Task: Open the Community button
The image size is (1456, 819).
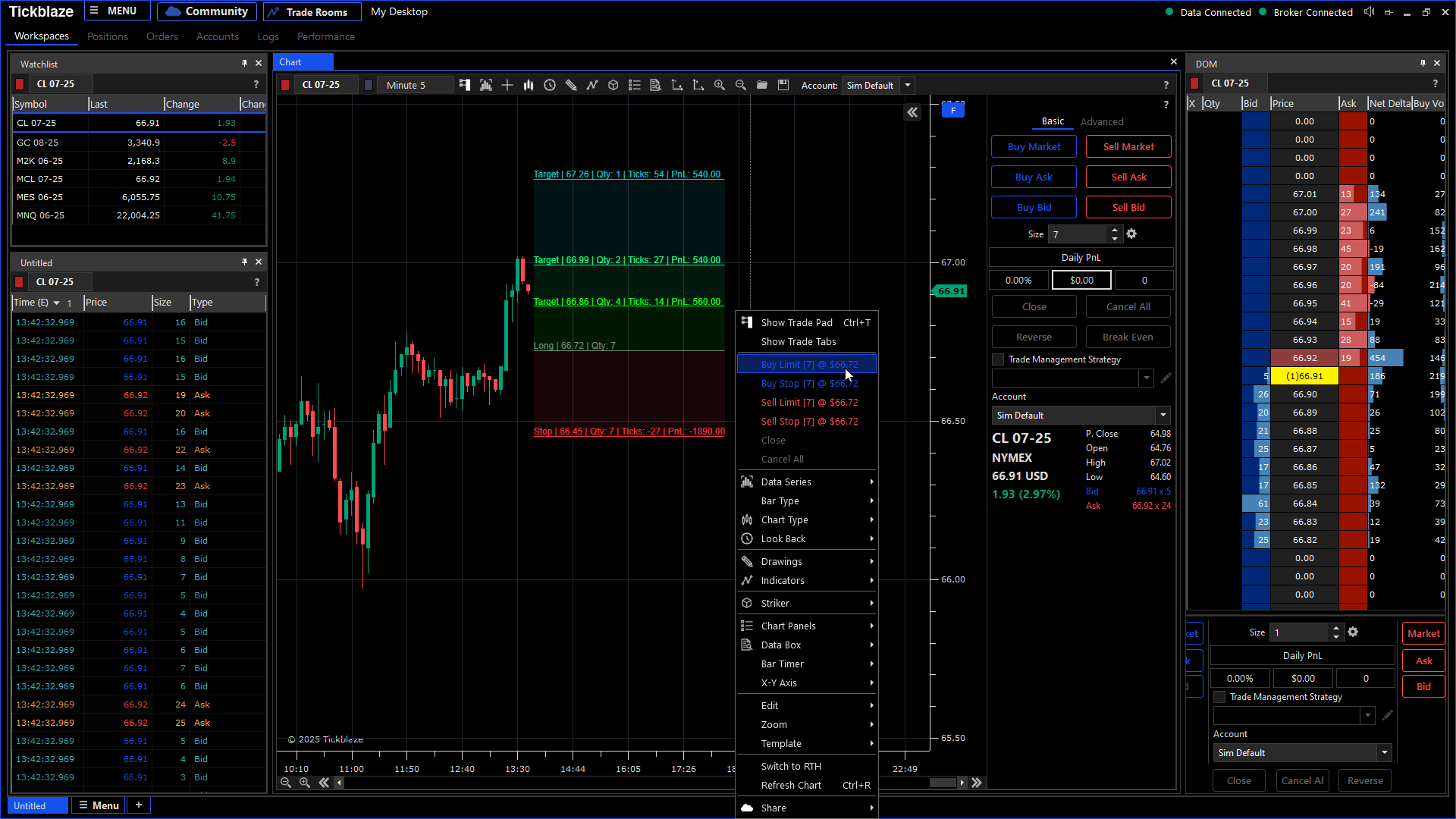Action: point(206,11)
